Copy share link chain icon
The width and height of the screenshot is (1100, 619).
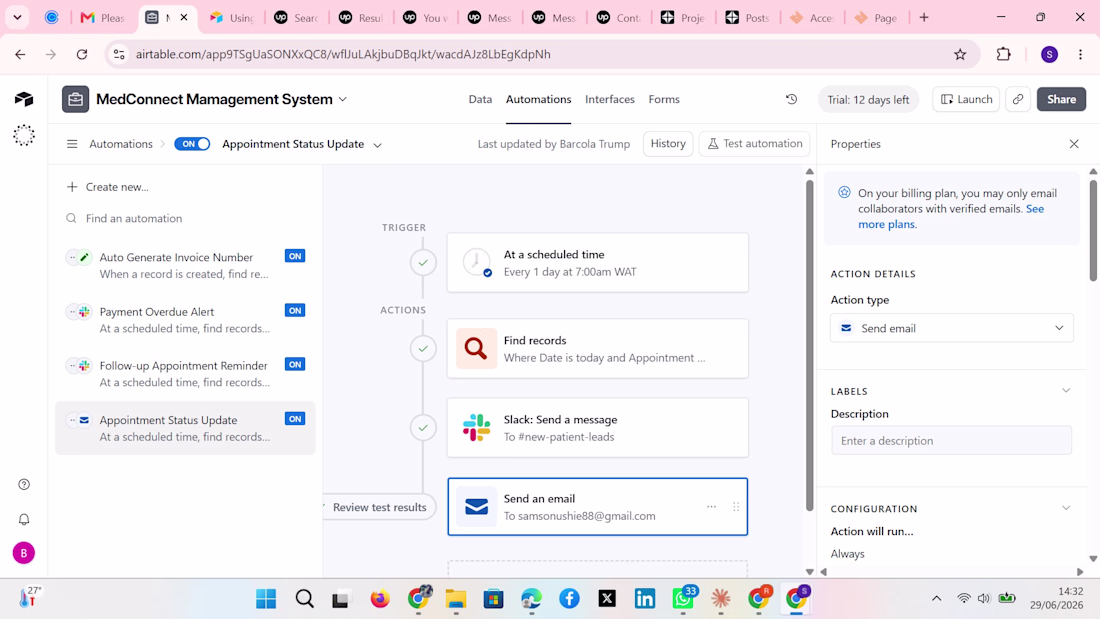[x=1018, y=99]
